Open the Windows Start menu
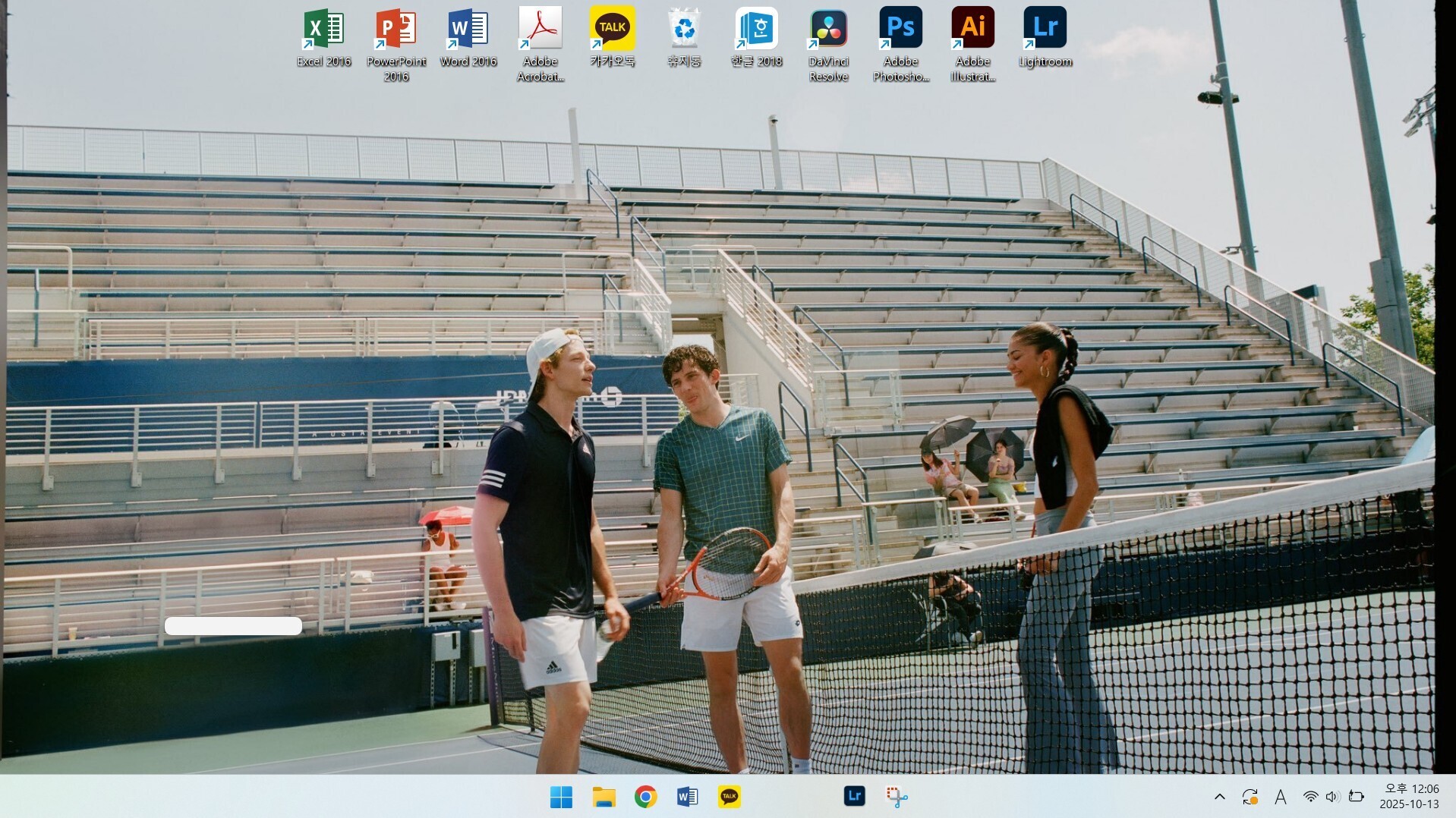 [x=561, y=797]
